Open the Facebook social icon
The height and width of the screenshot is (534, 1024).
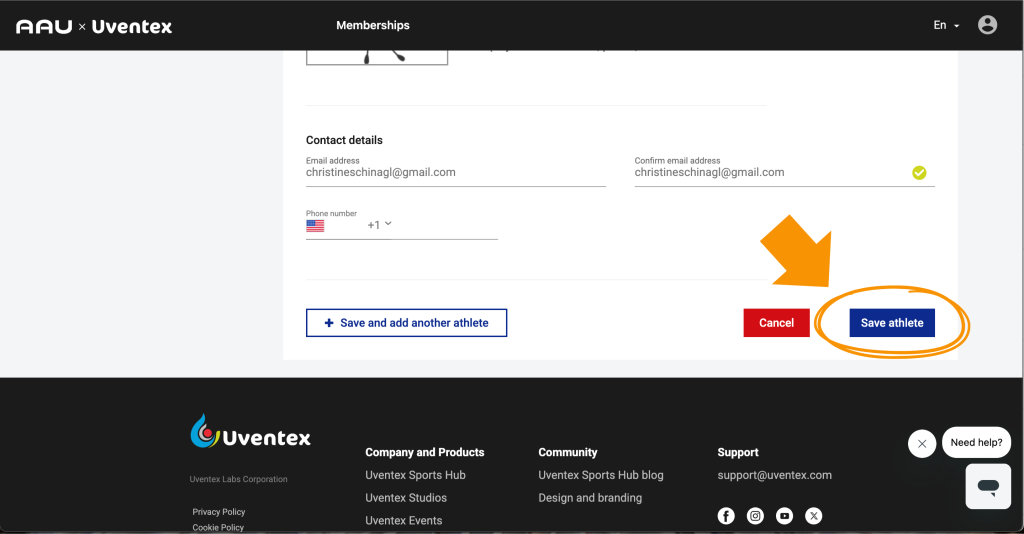(726, 516)
